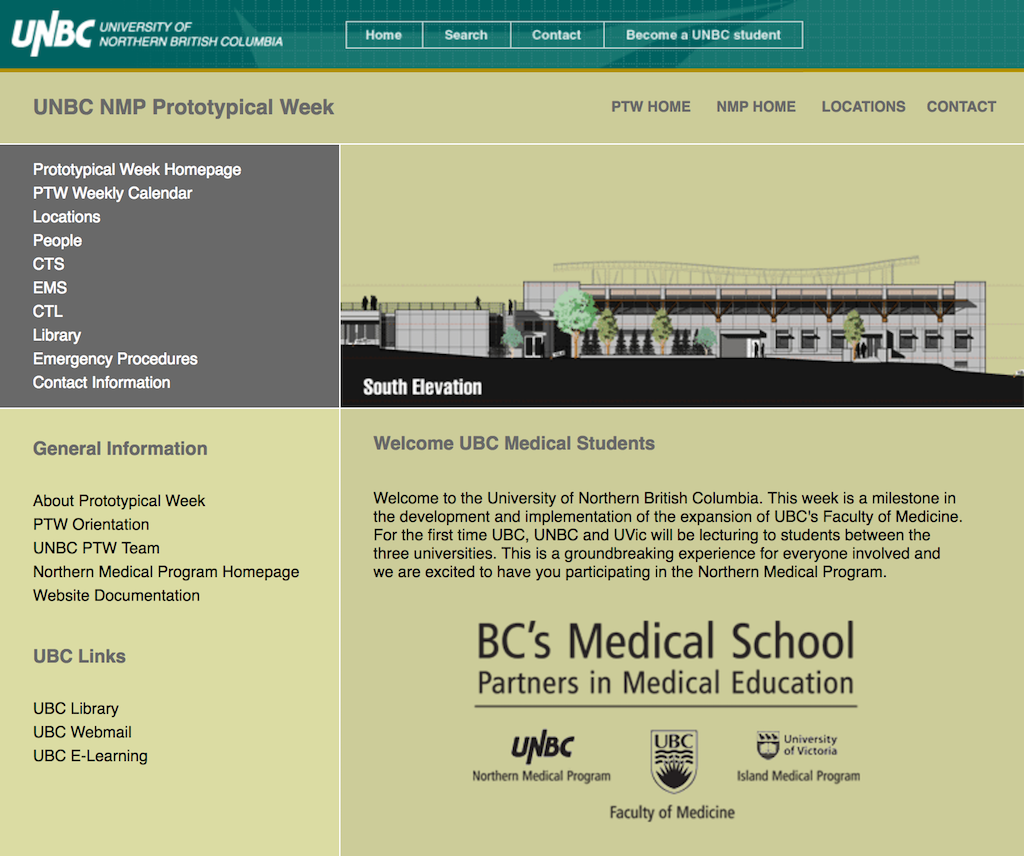The height and width of the screenshot is (856, 1024).
Task: Select LOCATIONS in the navigation bar
Action: click(863, 106)
